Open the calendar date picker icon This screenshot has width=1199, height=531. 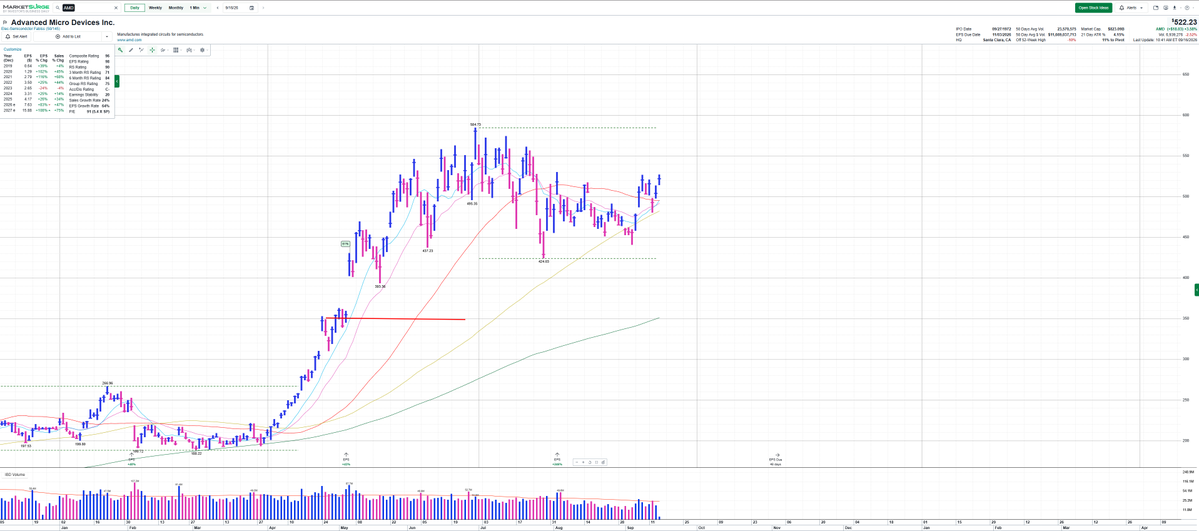[252, 8]
